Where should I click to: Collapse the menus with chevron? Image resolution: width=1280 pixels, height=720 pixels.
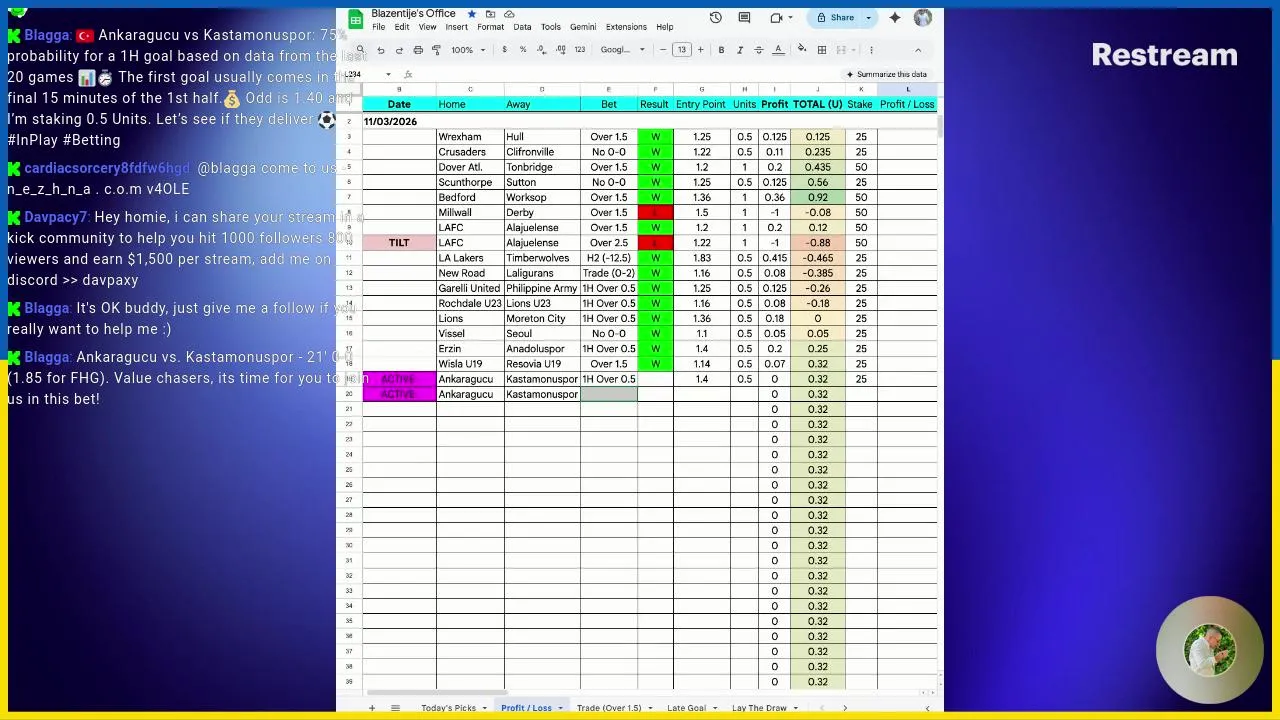[918, 49]
